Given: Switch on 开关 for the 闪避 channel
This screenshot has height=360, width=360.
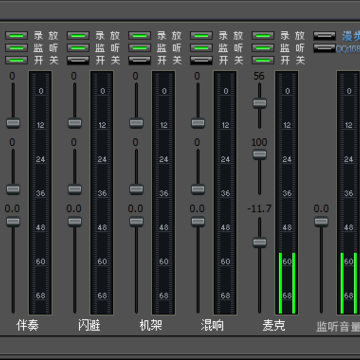Looking at the screenshot, I should click(78, 60).
